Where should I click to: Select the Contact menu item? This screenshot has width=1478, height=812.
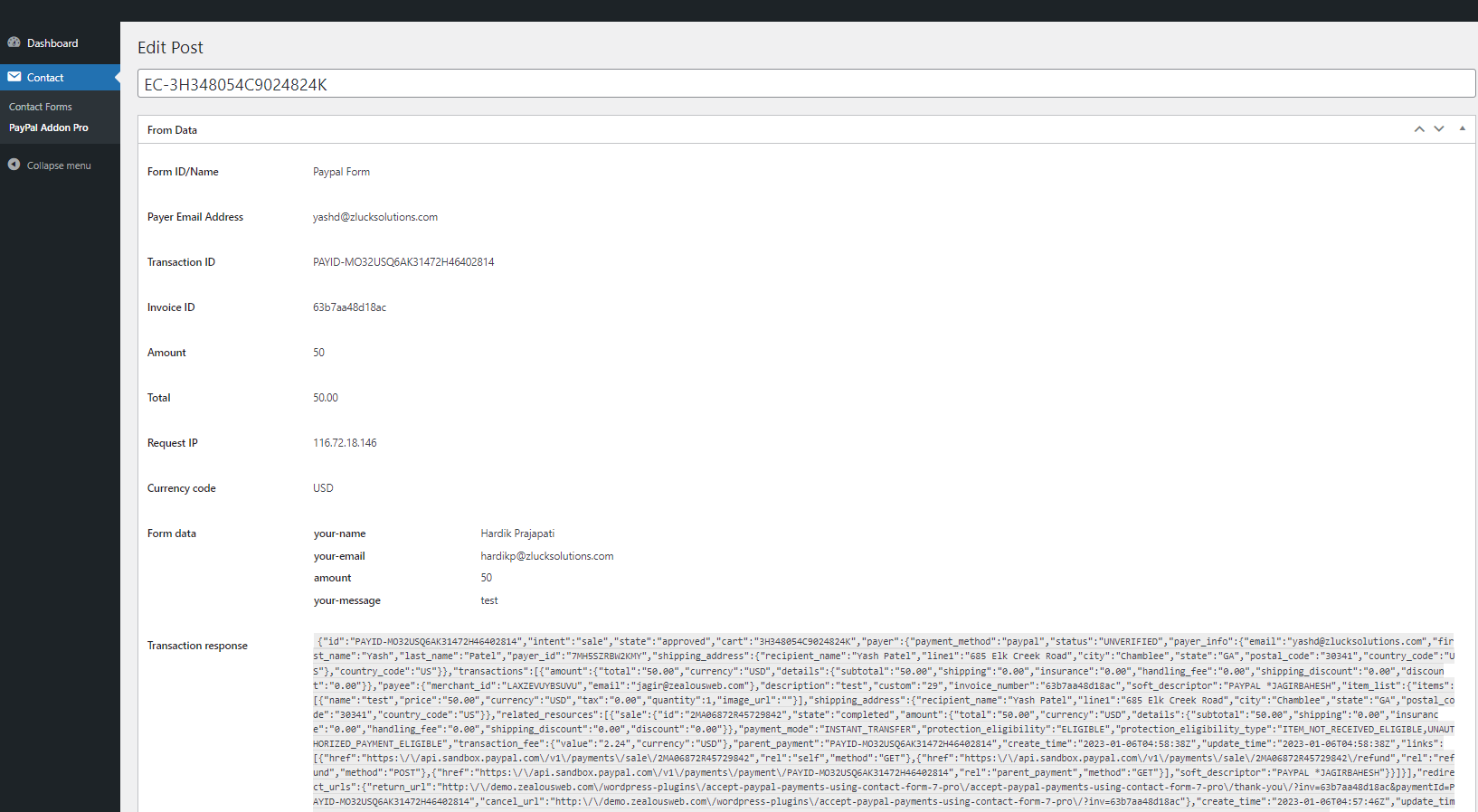pyautogui.click(x=45, y=78)
